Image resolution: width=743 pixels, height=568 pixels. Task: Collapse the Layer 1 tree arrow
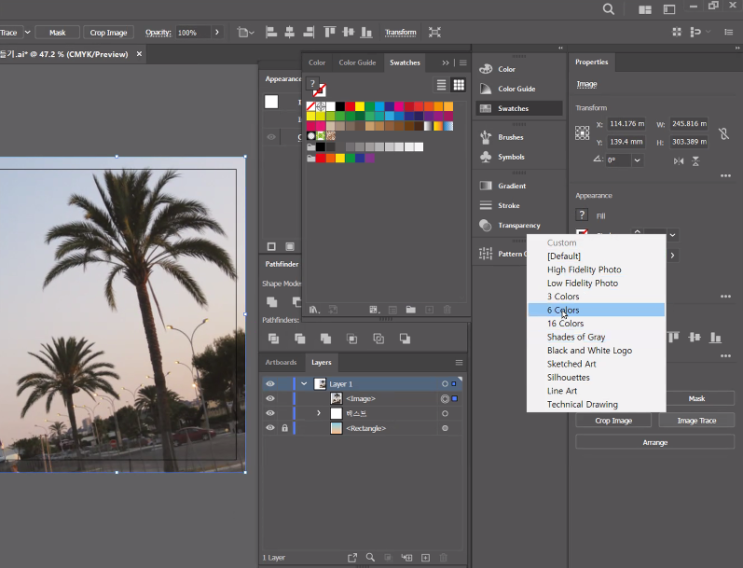(304, 384)
